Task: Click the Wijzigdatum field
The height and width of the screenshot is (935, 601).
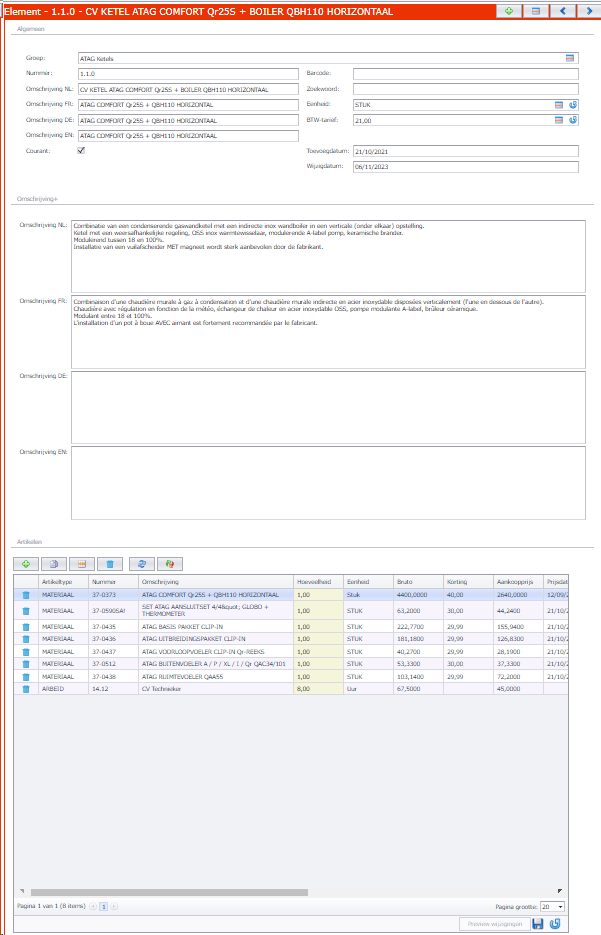Action: coord(466,166)
